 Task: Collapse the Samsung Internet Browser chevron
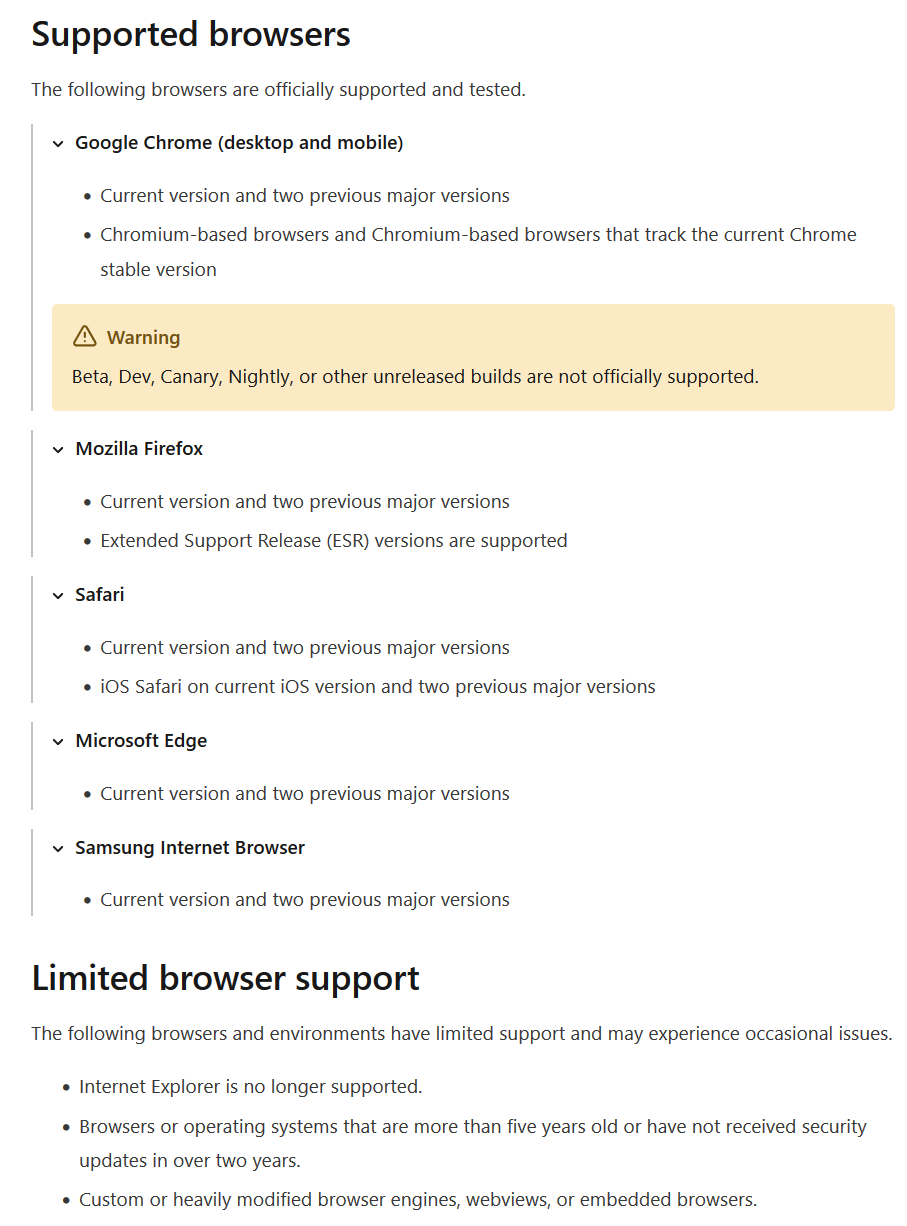[58, 849]
